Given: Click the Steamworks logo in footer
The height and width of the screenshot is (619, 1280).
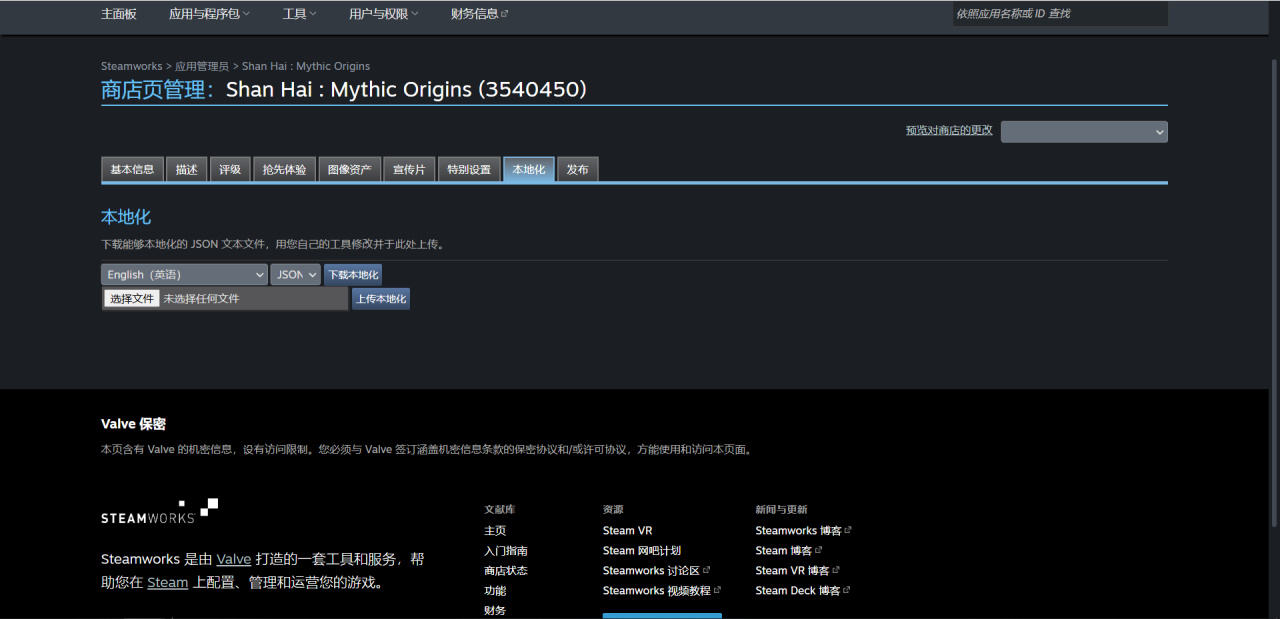Looking at the screenshot, I should [160, 511].
